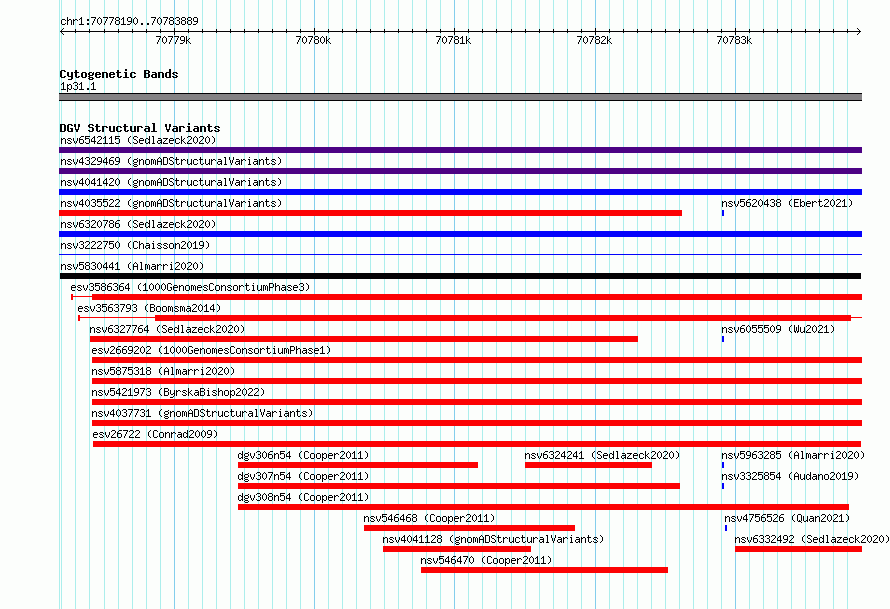Select the nsv4037731 gnomAD variant label
890x609 pixels.
click(x=202, y=413)
